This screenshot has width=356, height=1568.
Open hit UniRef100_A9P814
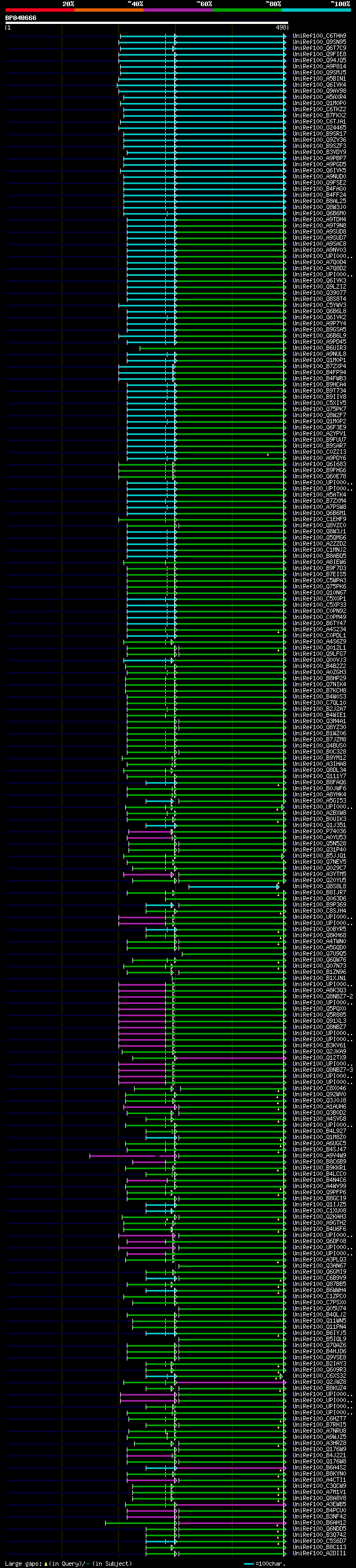(x=319, y=66)
